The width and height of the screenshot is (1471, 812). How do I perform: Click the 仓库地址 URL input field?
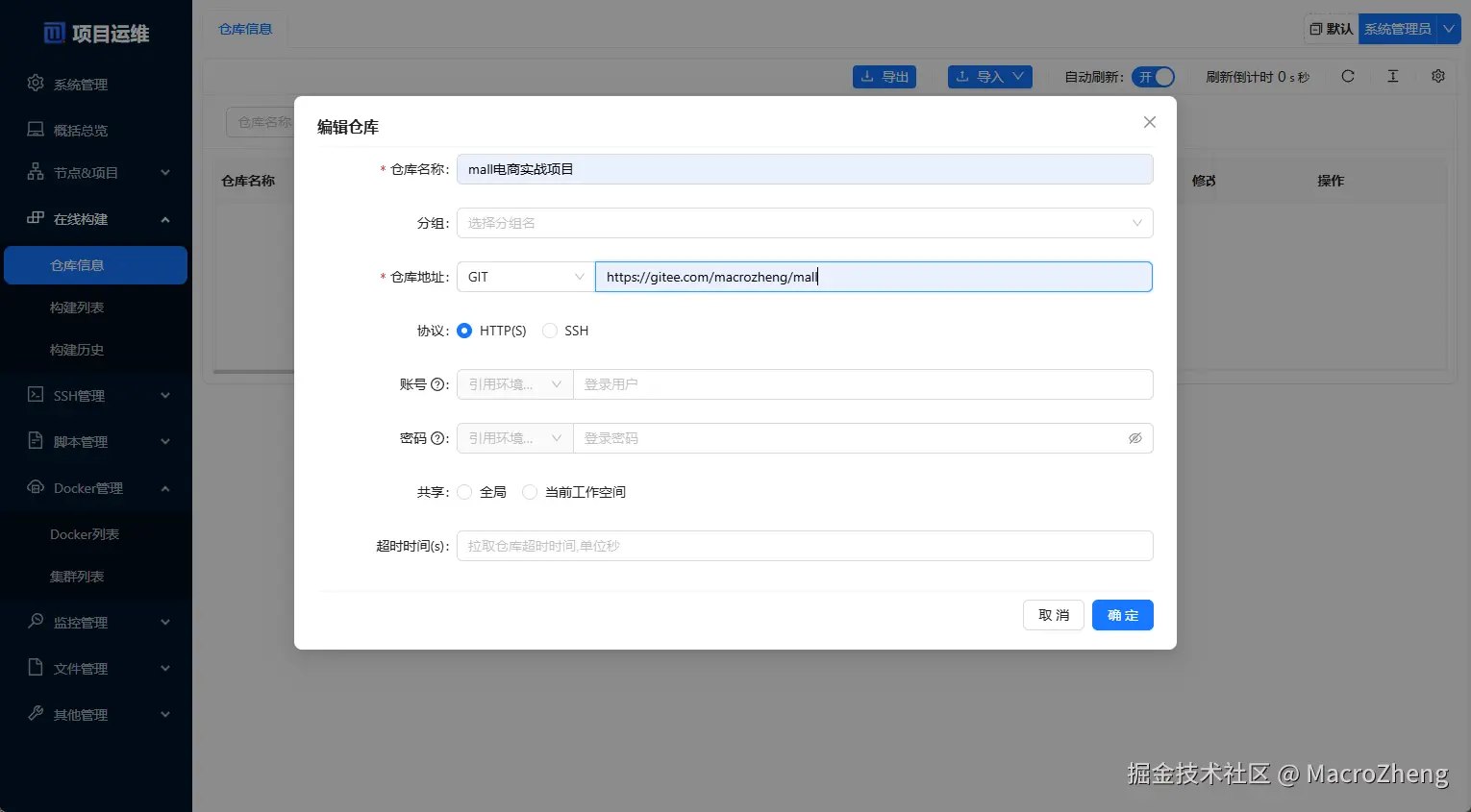pos(874,277)
